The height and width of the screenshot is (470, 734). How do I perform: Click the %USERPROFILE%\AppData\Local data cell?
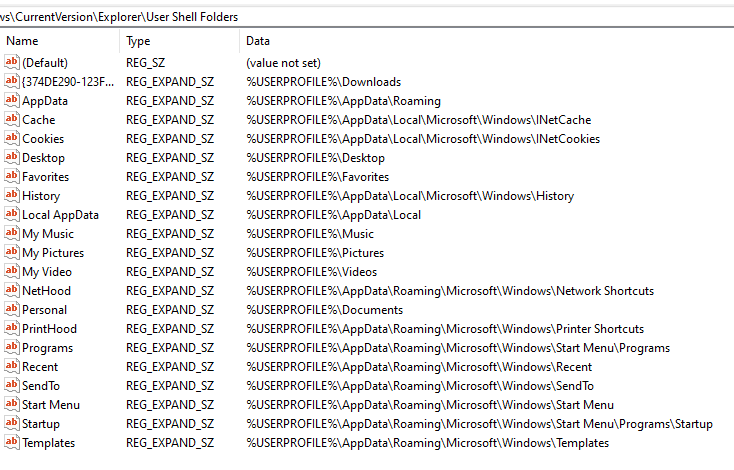coord(333,215)
